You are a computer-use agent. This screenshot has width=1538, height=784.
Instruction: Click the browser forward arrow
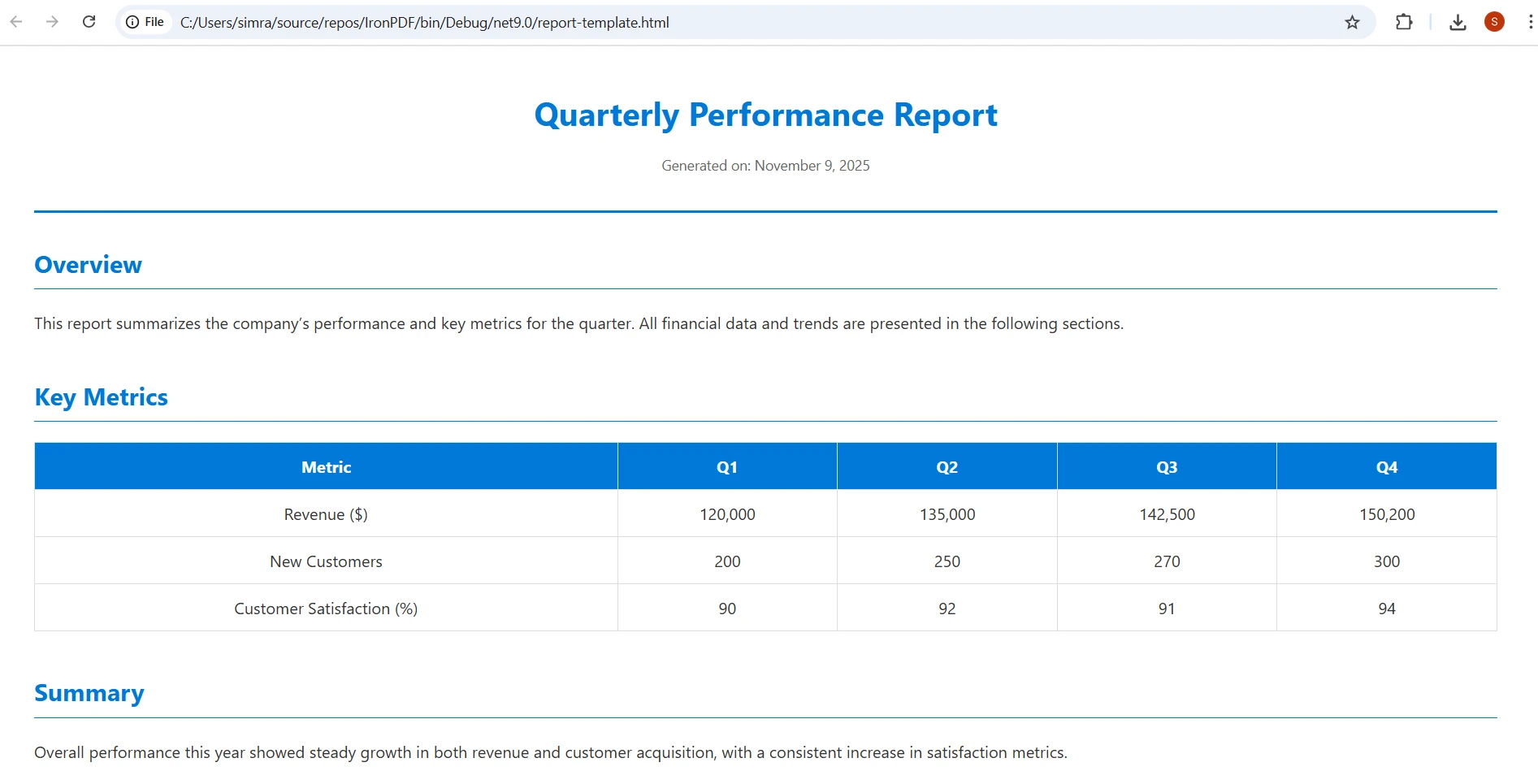[x=53, y=22]
